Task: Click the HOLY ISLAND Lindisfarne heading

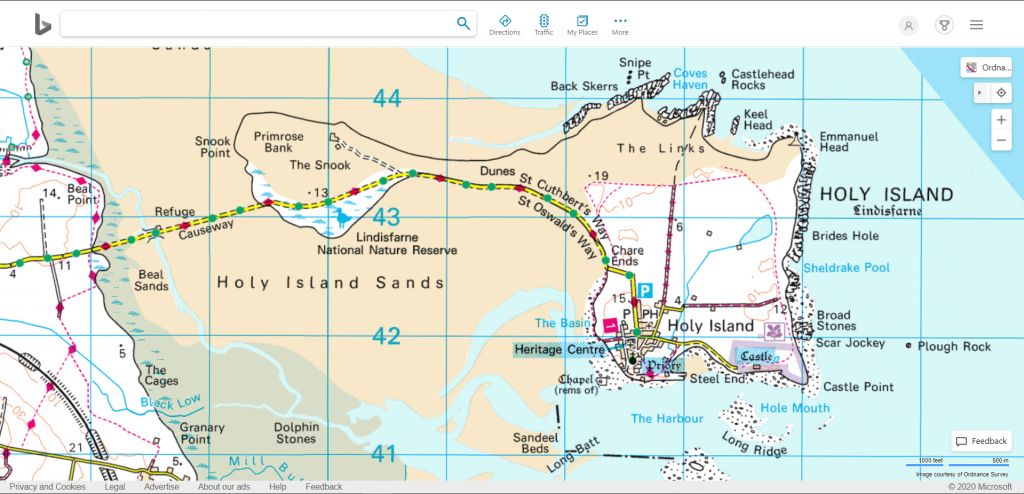Action: pyautogui.click(x=886, y=201)
